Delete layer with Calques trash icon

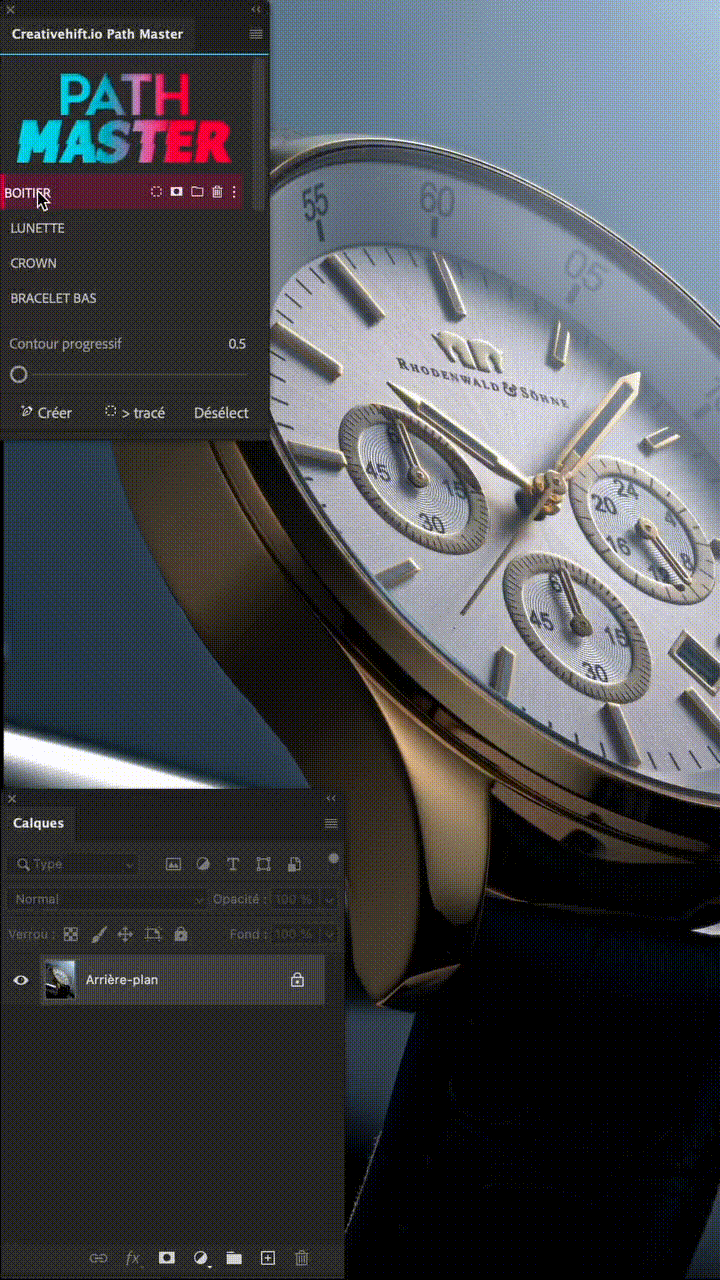[302, 1258]
